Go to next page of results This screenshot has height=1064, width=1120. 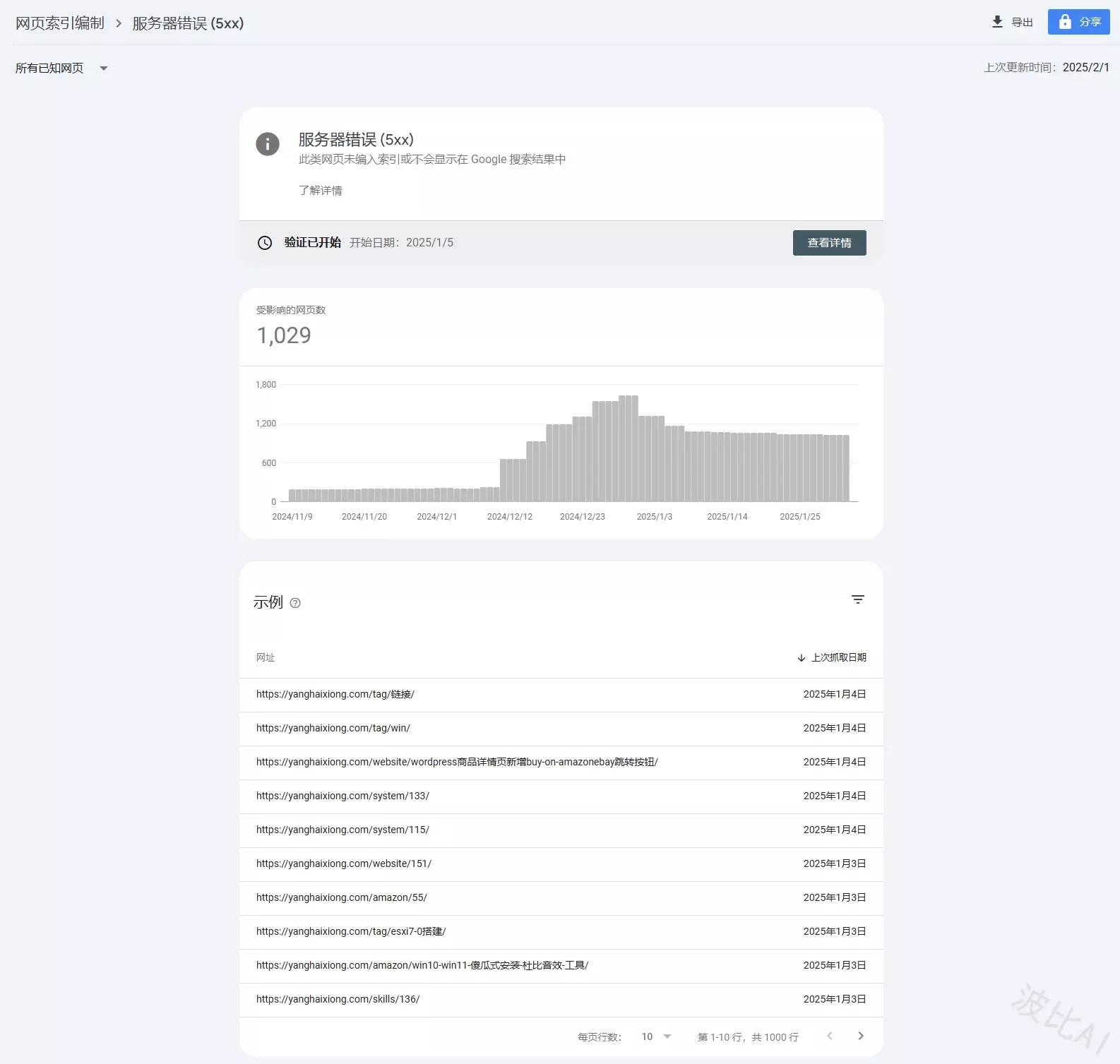tap(860, 1036)
